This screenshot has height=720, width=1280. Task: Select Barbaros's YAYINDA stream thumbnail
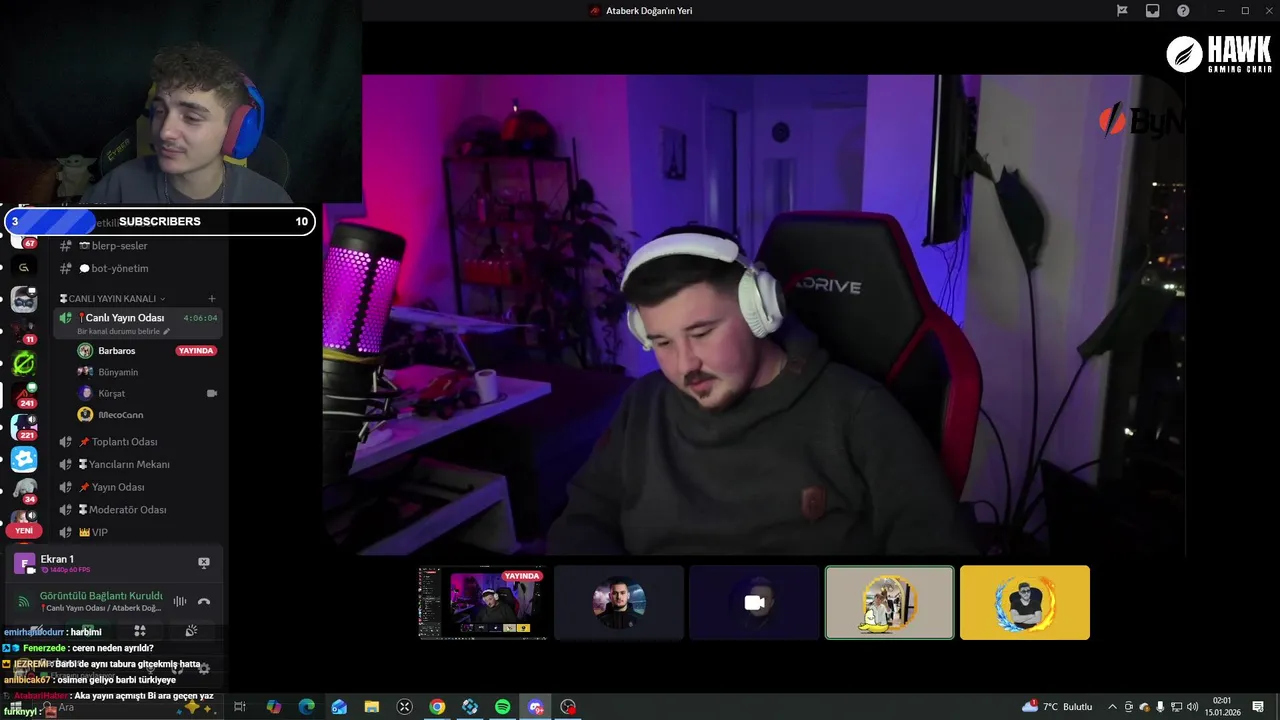pyautogui.click(x=482, y=602)
